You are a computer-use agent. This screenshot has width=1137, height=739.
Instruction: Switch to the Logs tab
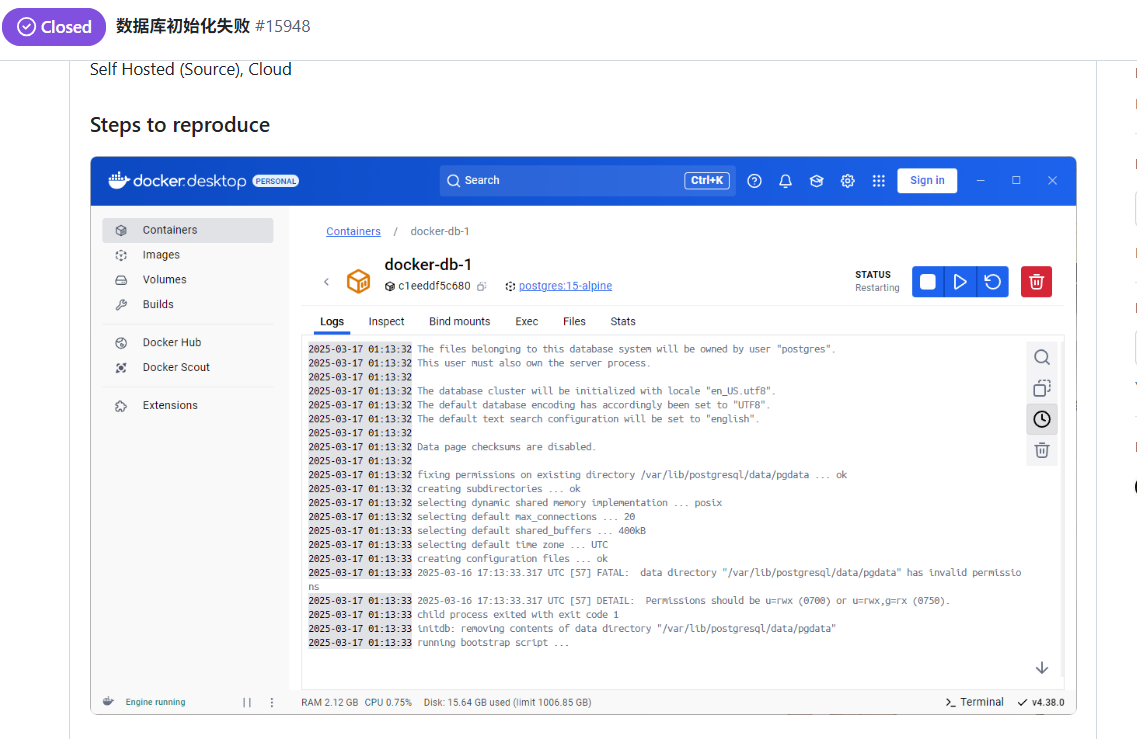(332, 321)
